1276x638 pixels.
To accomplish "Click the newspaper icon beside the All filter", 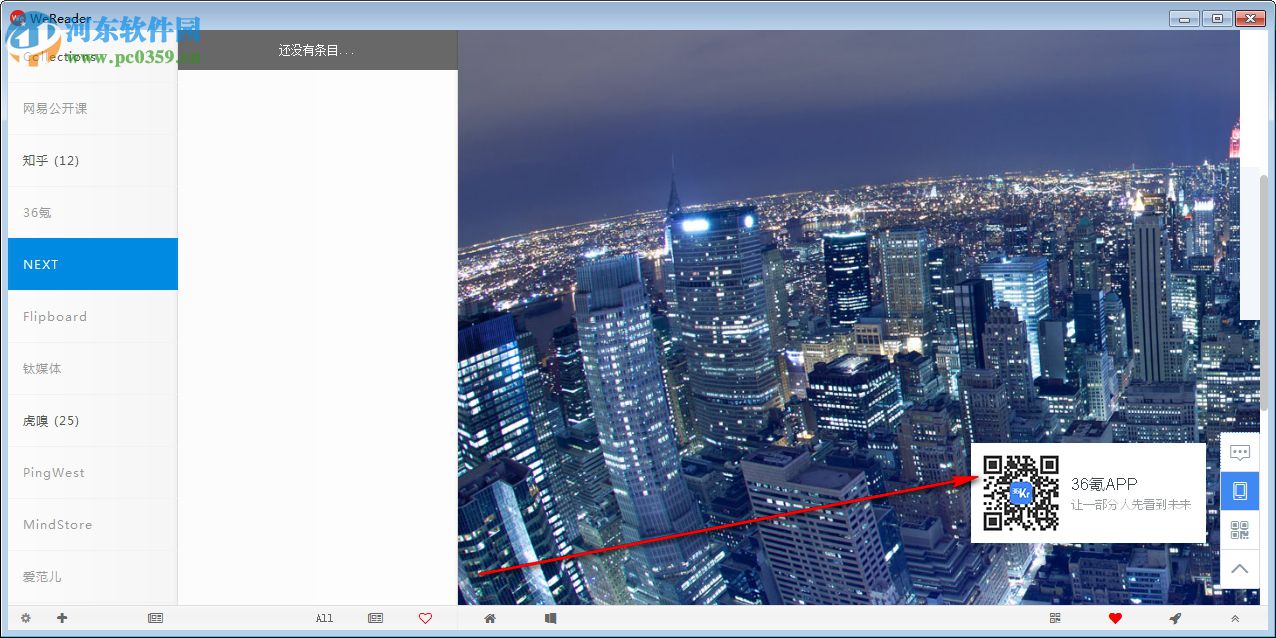I will [x=375, y=618].
